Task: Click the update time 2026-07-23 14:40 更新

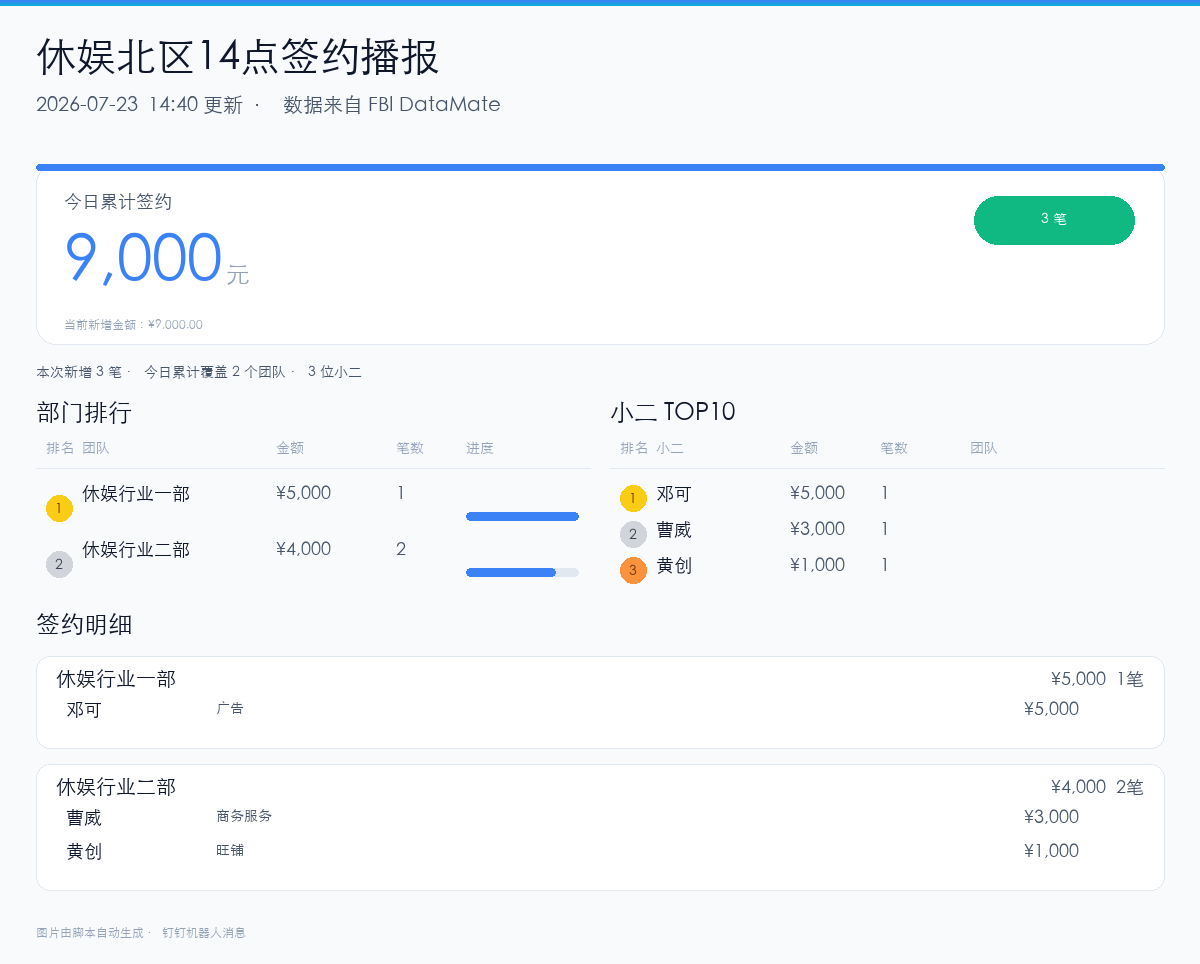Action: (x=139, y=105)
